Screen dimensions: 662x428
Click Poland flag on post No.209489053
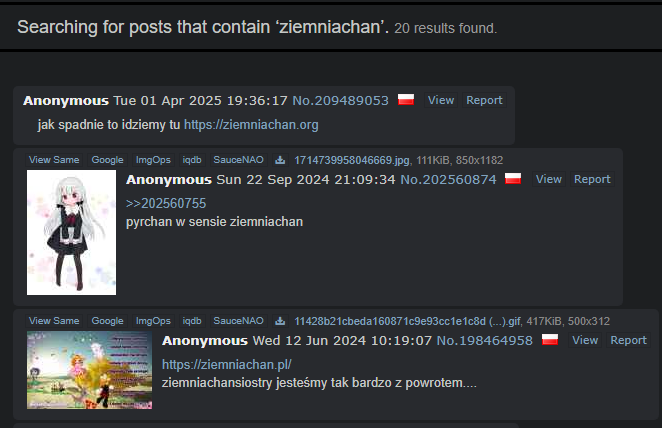(406, 100)
